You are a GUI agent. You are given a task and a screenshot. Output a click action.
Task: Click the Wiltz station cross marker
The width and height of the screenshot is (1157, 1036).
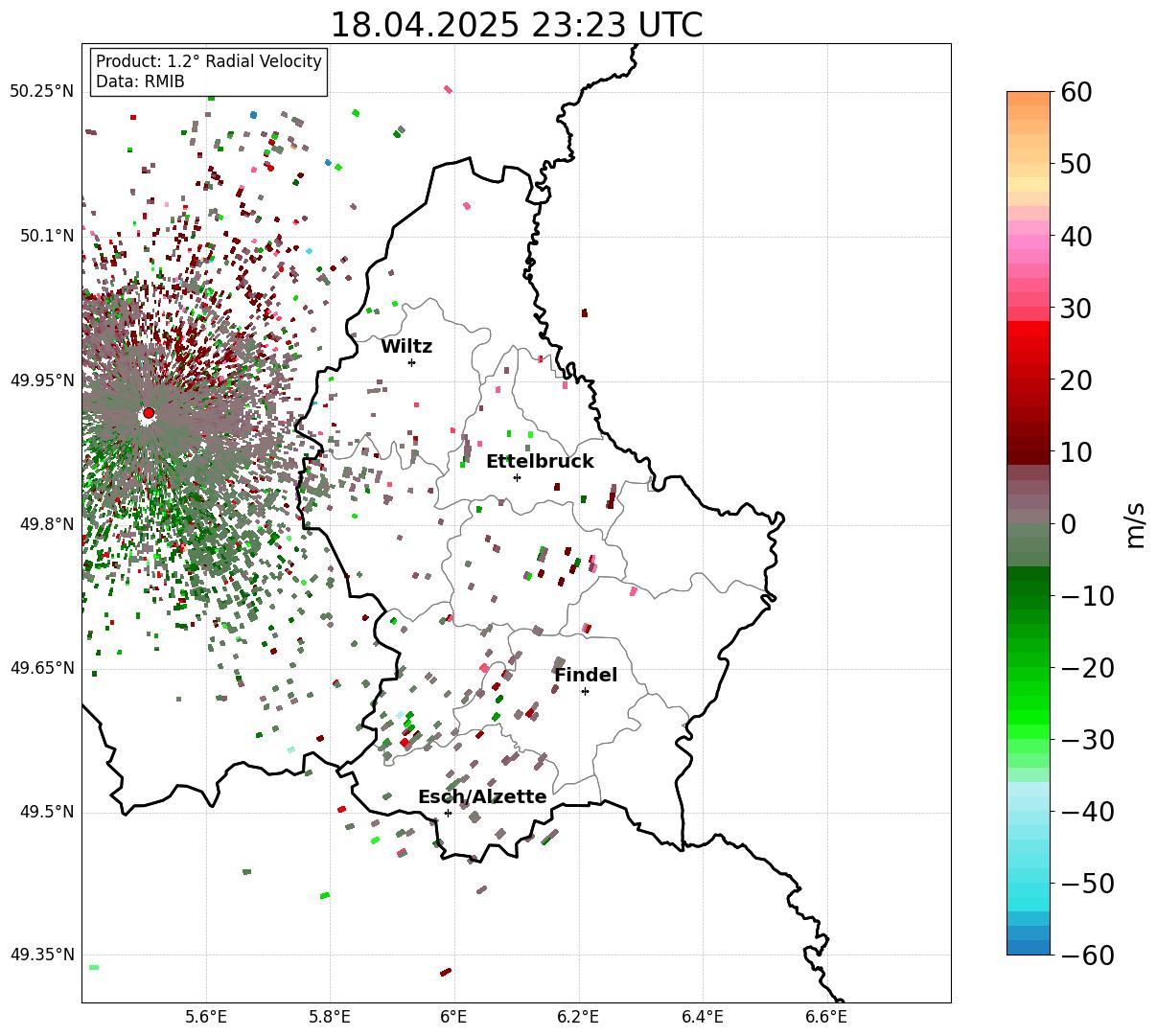click(411, 362)
